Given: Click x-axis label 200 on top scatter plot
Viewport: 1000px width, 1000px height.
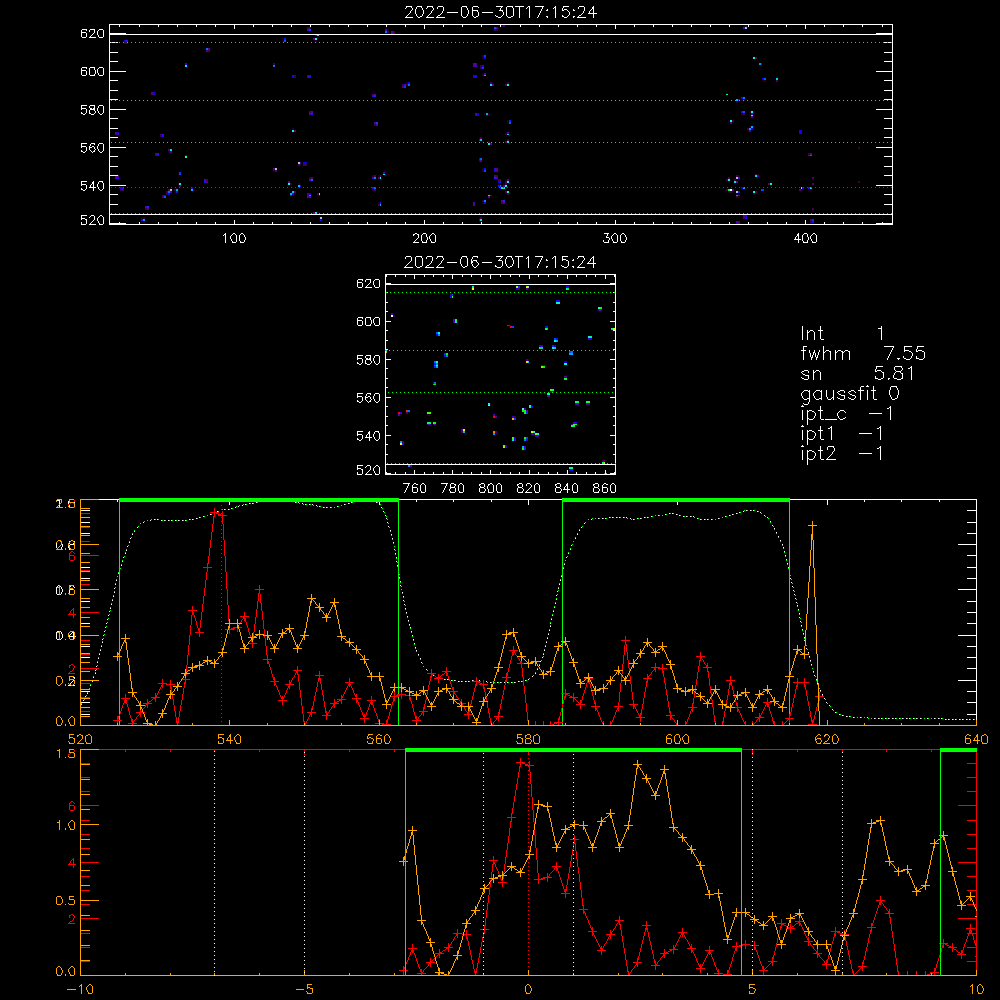Looking at the screenshot, I should [424, 238].
